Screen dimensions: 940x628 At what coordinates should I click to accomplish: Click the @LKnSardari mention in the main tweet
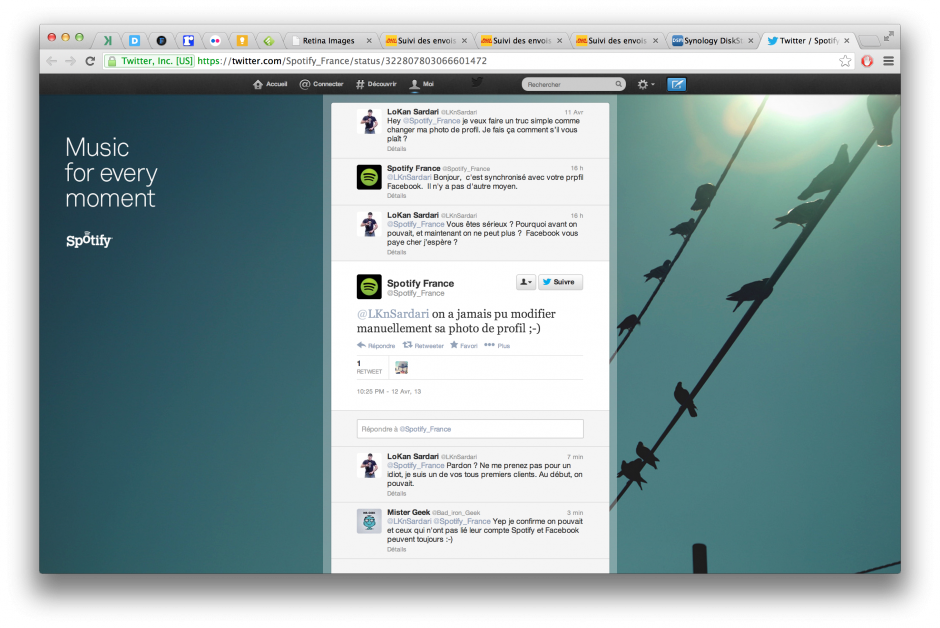pyautogui.click(x=393, y=314)
